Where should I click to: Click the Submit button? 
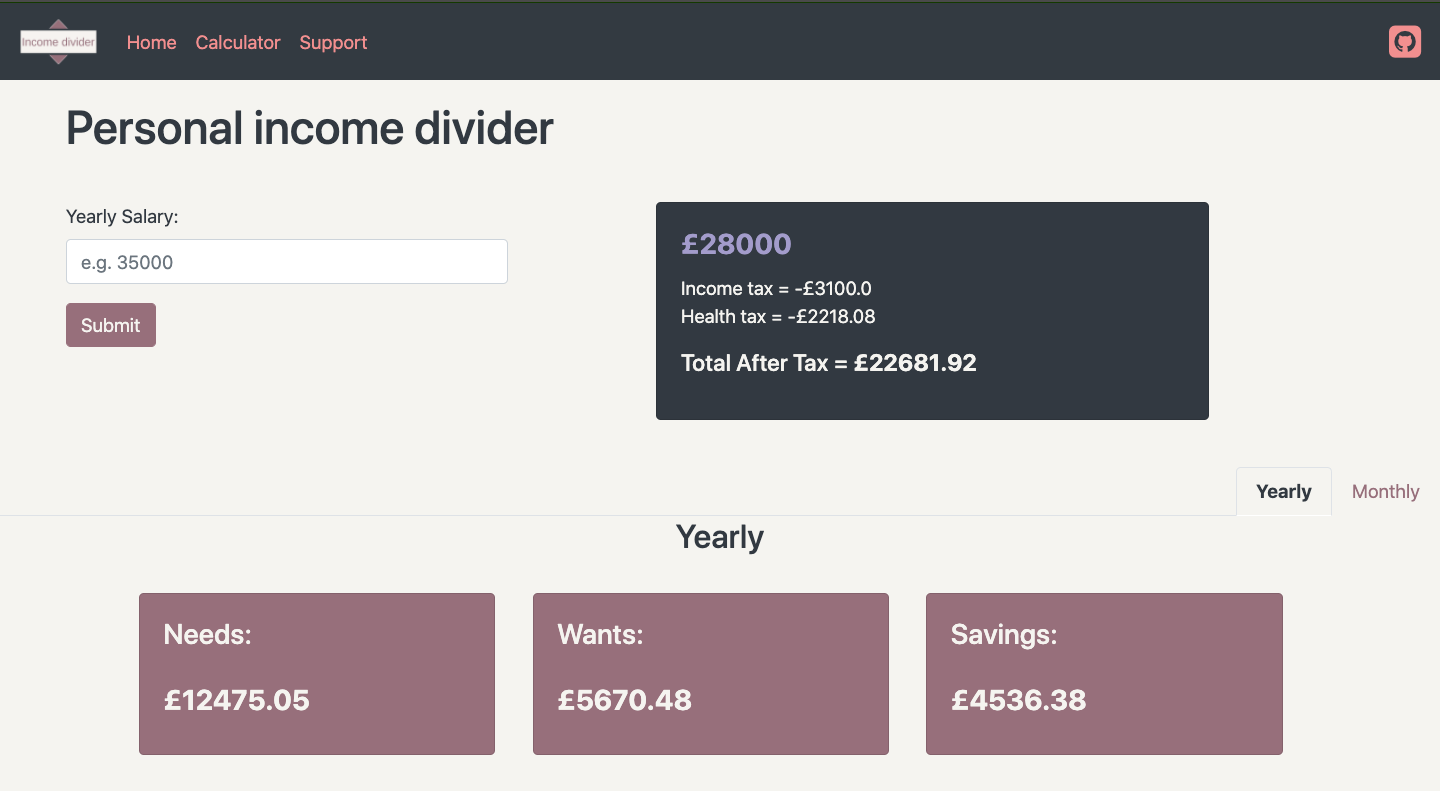click(x=111, y=325)
